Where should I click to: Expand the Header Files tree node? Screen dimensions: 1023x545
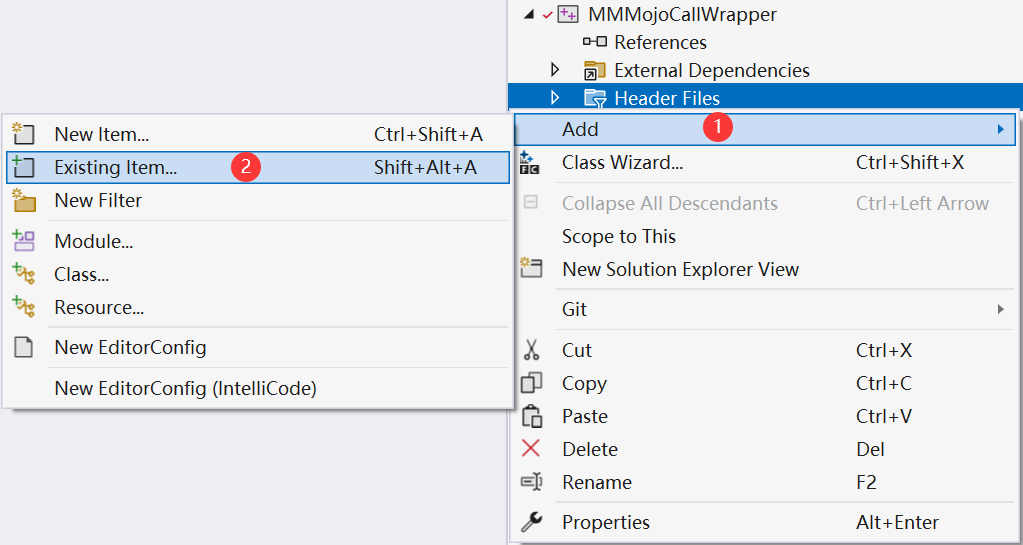click(x=555, y=98)
